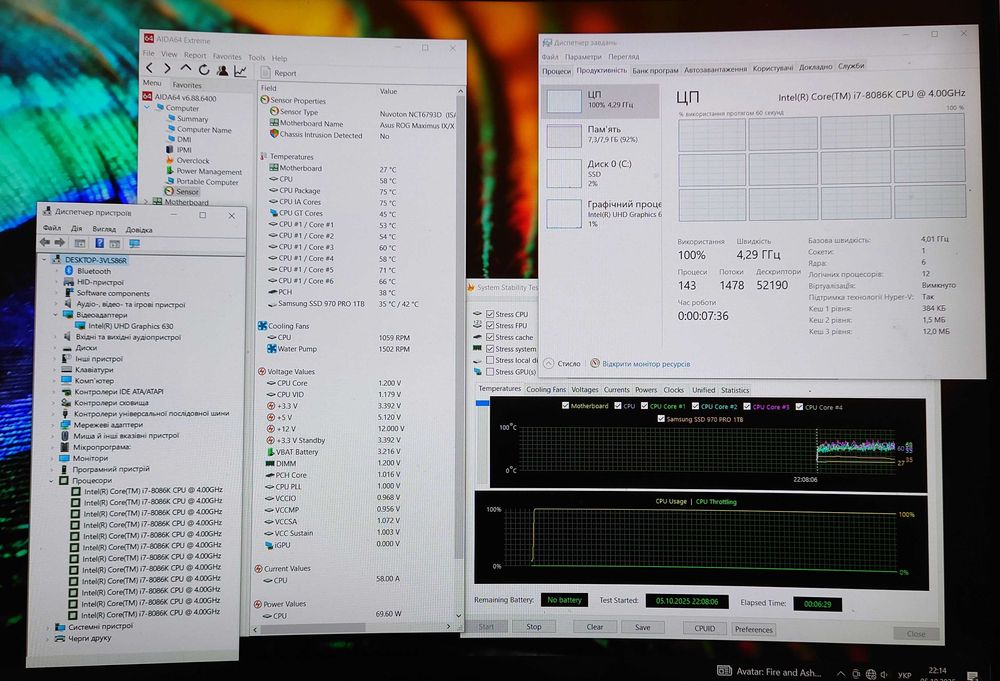Enable Stress GPU(s) checkbox
The width and height of the screenshot is (1000, 681).
click(x=490, y=372)
